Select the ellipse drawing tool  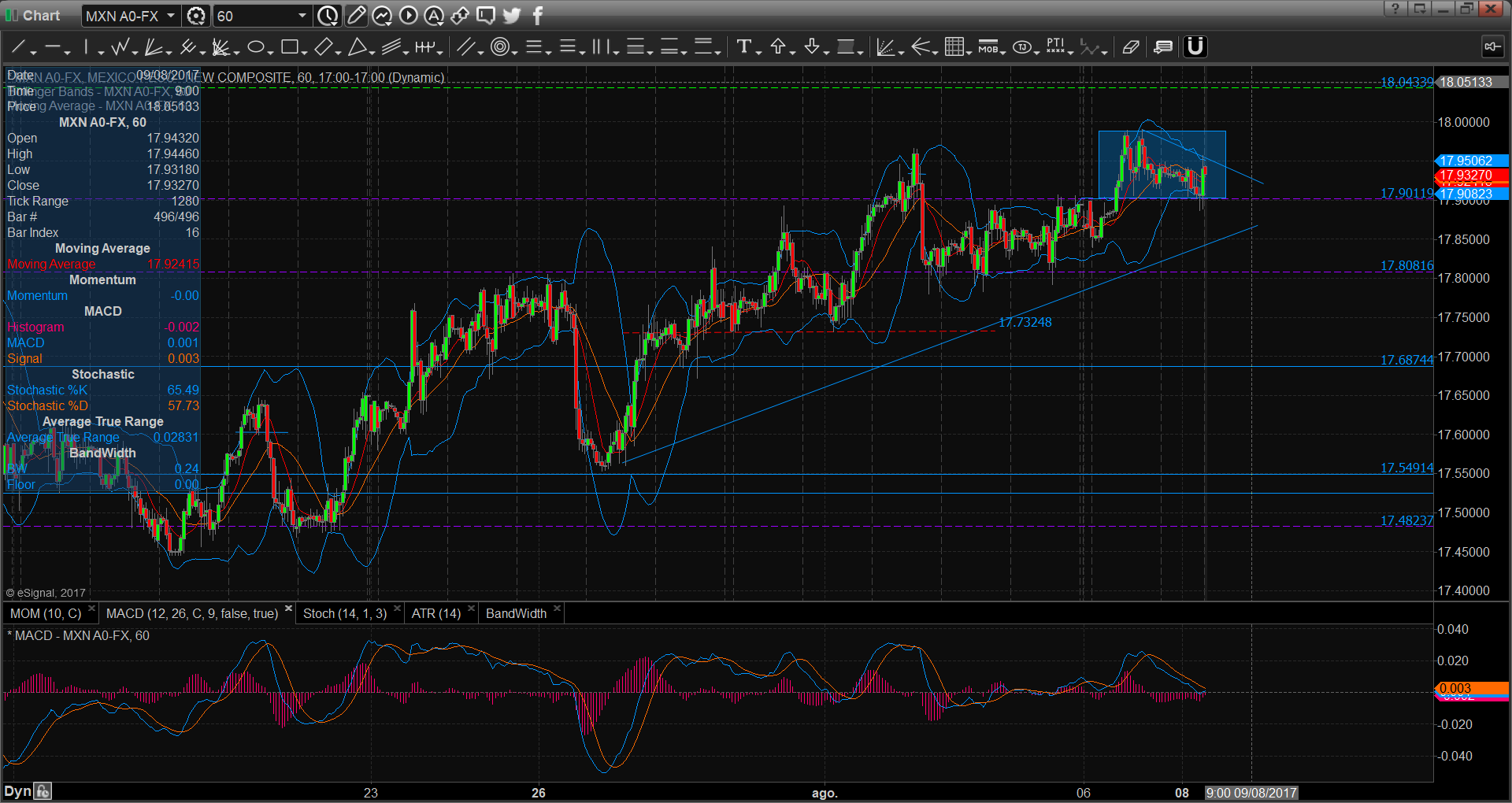coord(255,47)
